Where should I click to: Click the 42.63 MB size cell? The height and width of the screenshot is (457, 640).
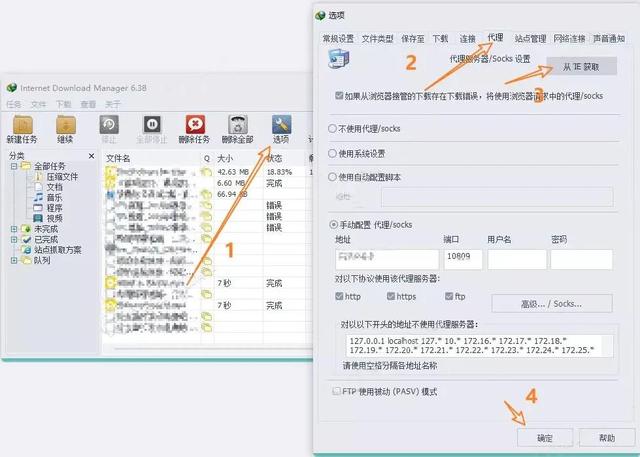pos(233,172)
